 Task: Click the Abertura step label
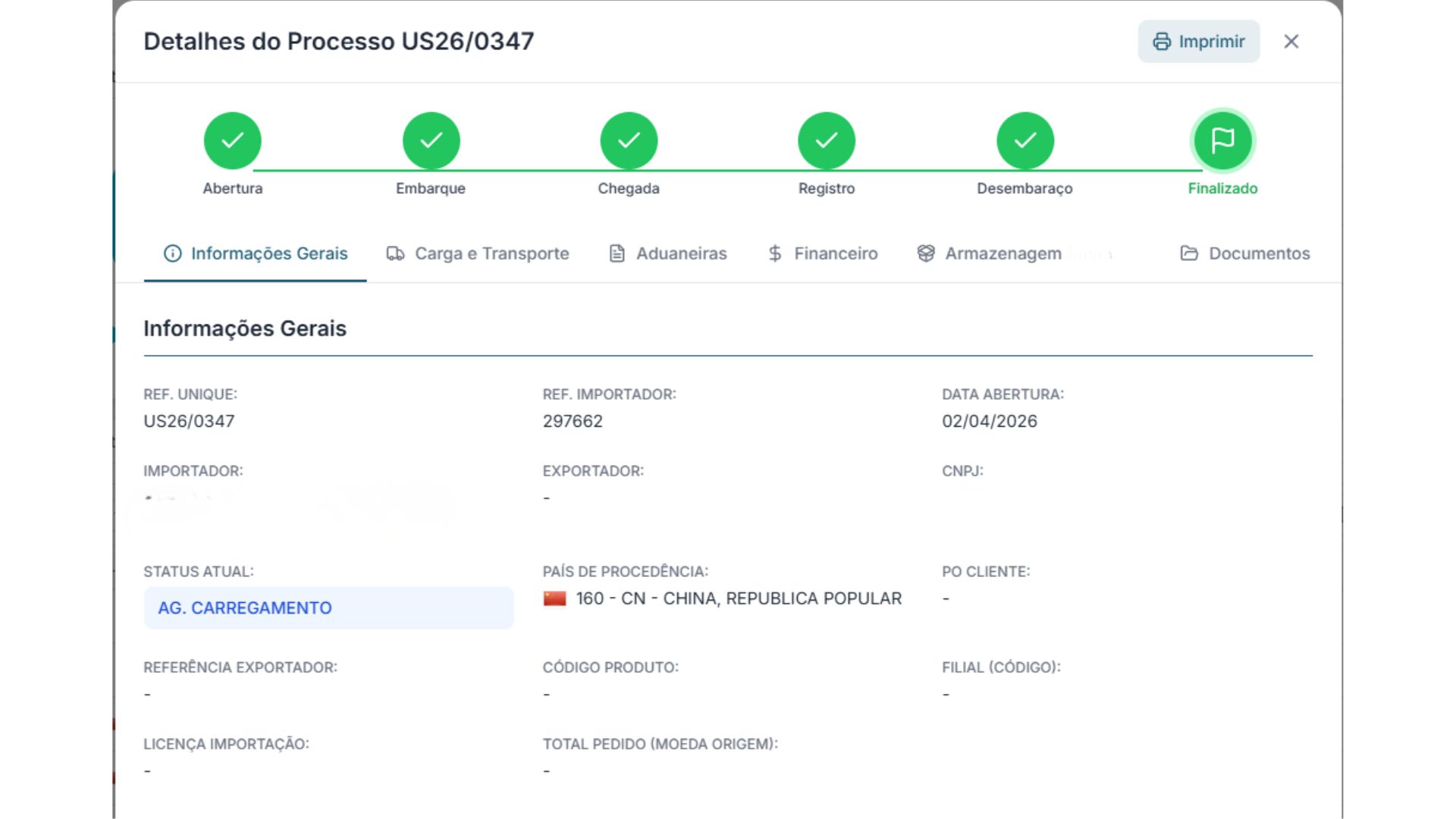click(233, 188)
